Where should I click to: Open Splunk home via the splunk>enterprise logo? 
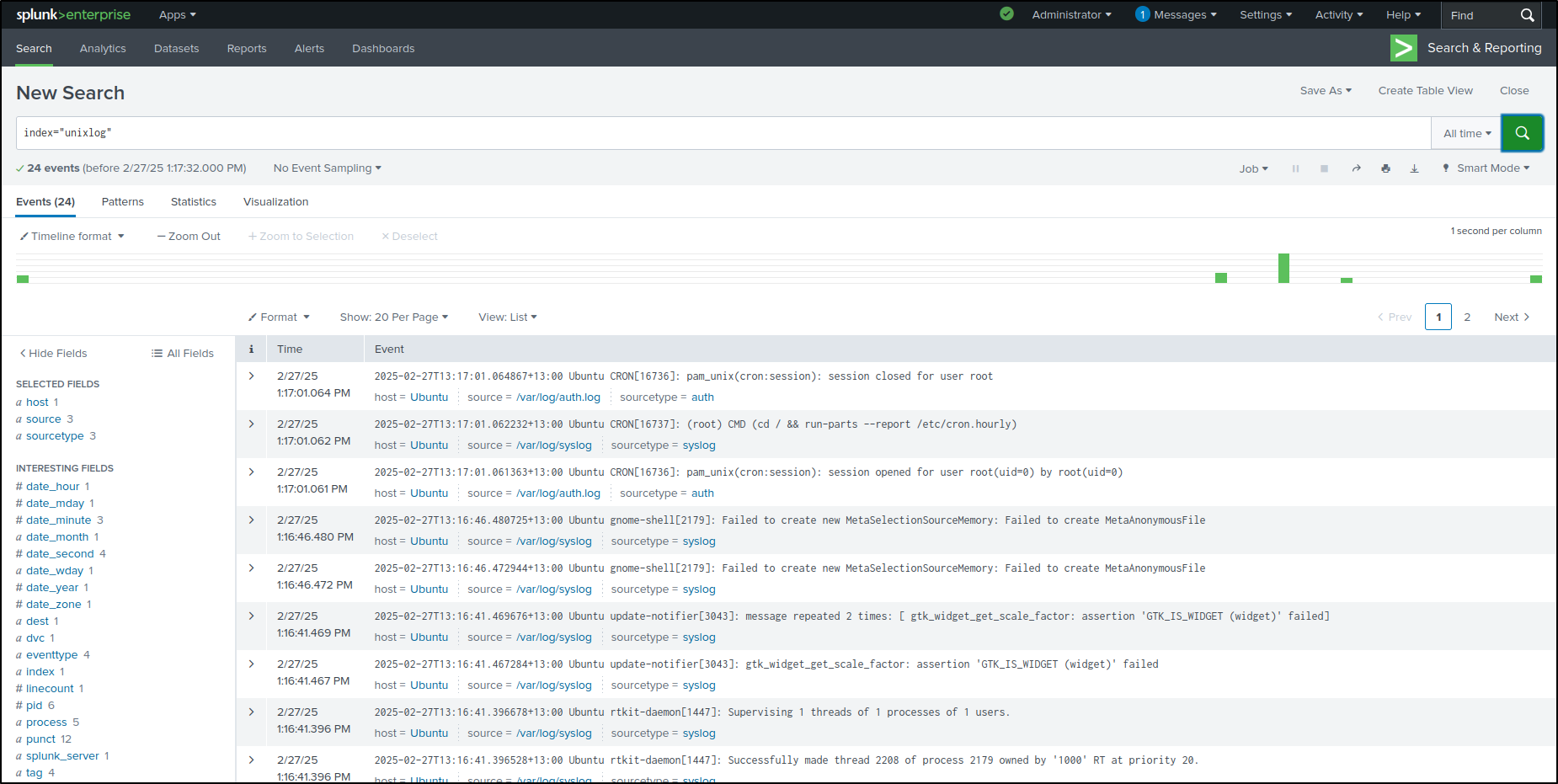[x=73, y=14]
